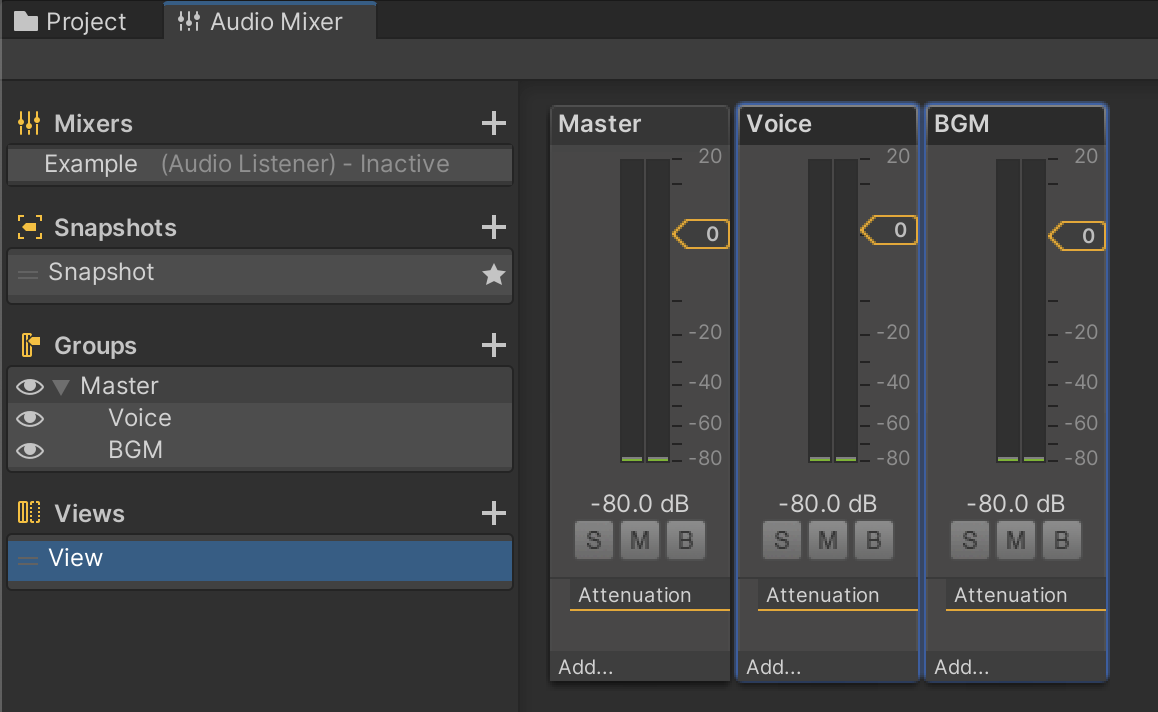Toggle visibility of the Voice group
Image resolution: width=1158 pixels, height=712 pixels.
[x=30, y=417]
